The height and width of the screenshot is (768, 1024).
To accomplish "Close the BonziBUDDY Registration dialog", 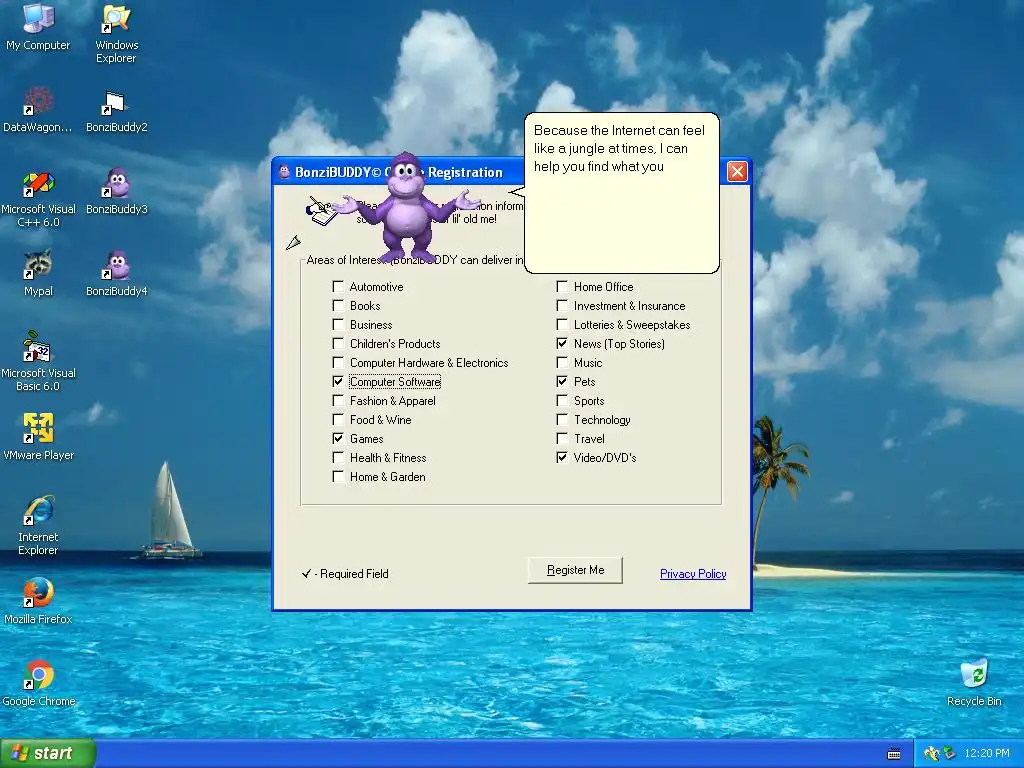I will pyautogui.click(x=737, y=172).
